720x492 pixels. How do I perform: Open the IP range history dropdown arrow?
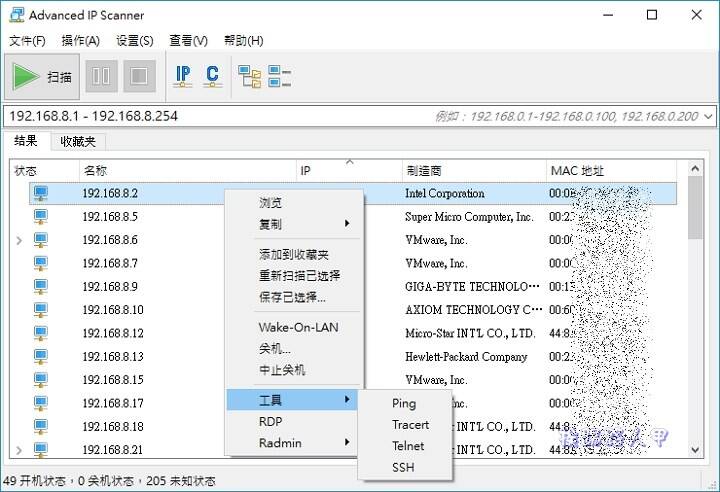tap(708, 117)
